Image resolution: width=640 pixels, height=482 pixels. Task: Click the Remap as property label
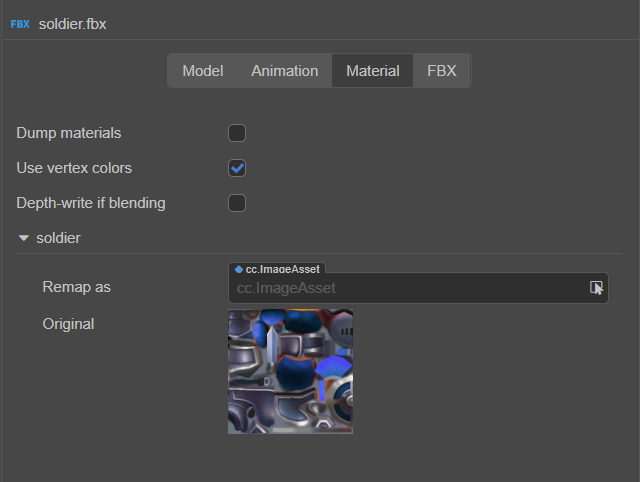[x=76, y=287]
